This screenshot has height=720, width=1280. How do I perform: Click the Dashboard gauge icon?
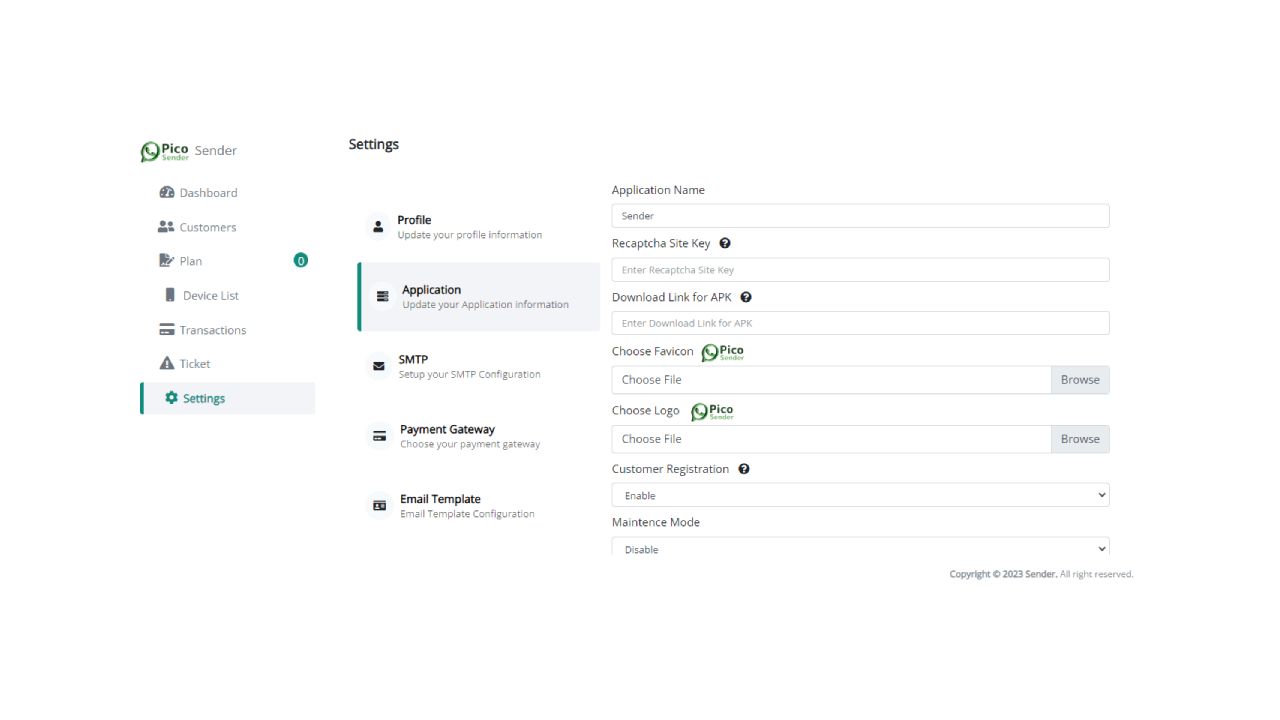167,193
